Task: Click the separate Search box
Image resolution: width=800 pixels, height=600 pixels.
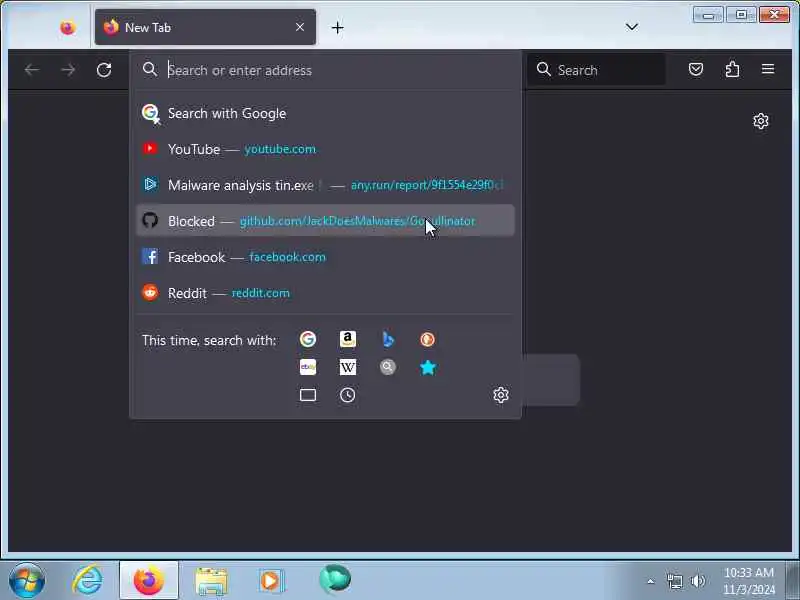Action: 596,69
